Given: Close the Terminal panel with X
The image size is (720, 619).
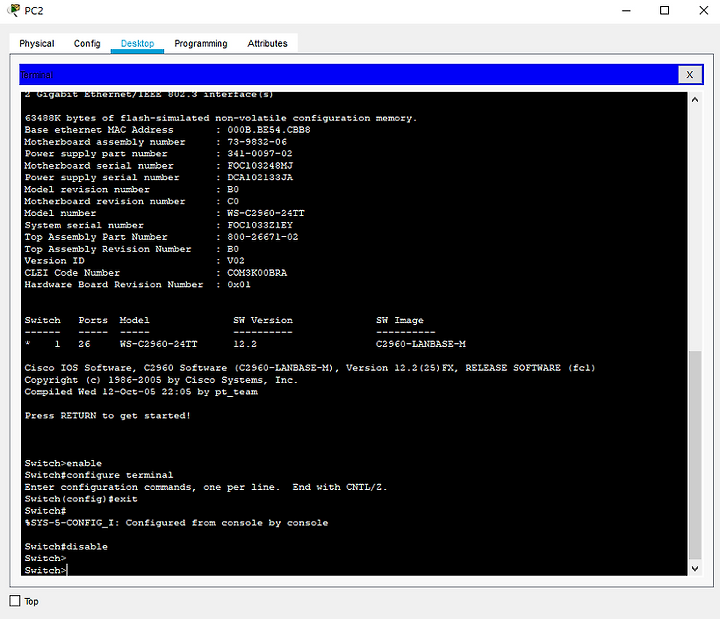Looking at the screenshot, I should (690, 75).
